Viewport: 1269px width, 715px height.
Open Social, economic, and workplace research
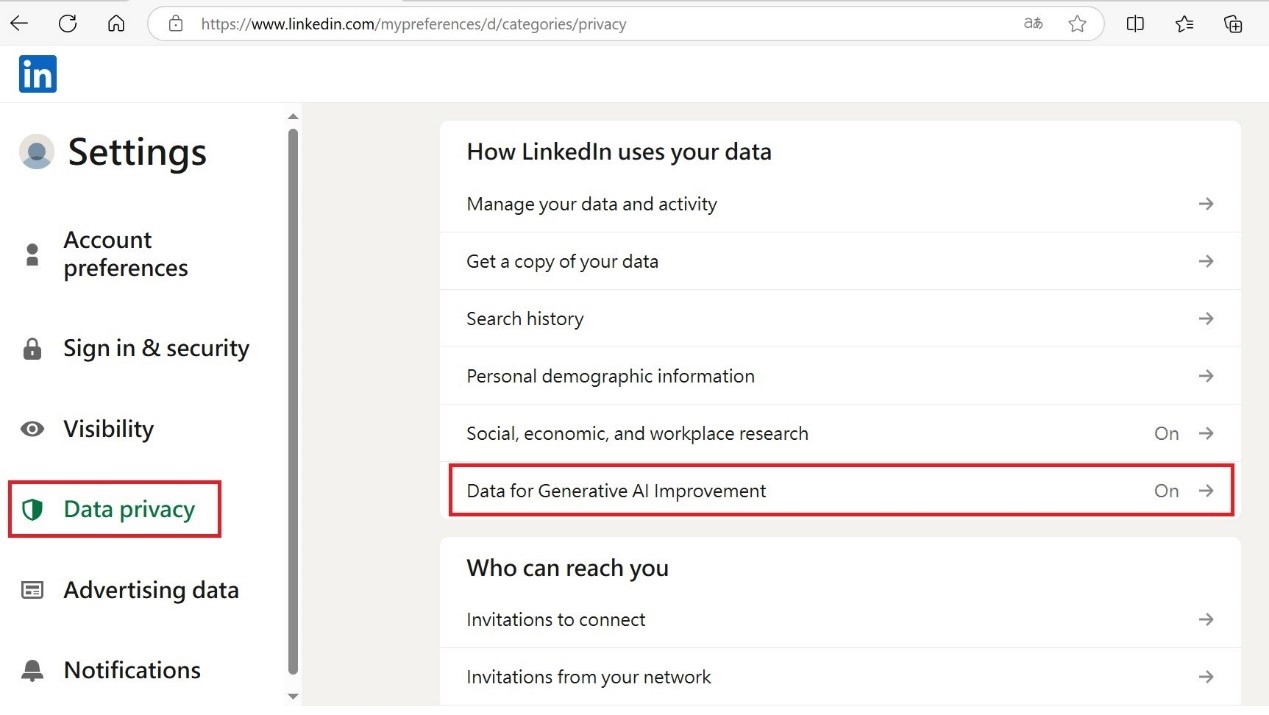click(840, 433)
